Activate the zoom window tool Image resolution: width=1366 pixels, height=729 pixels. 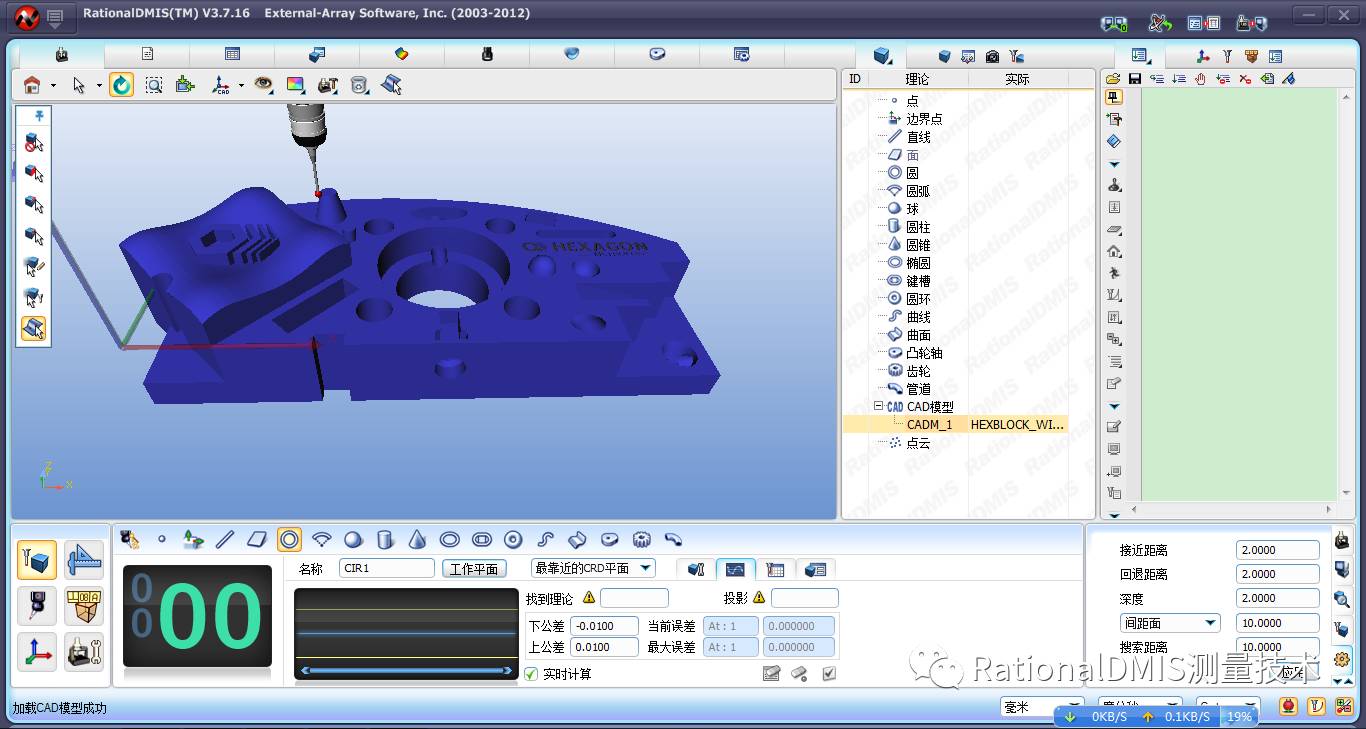153,86
